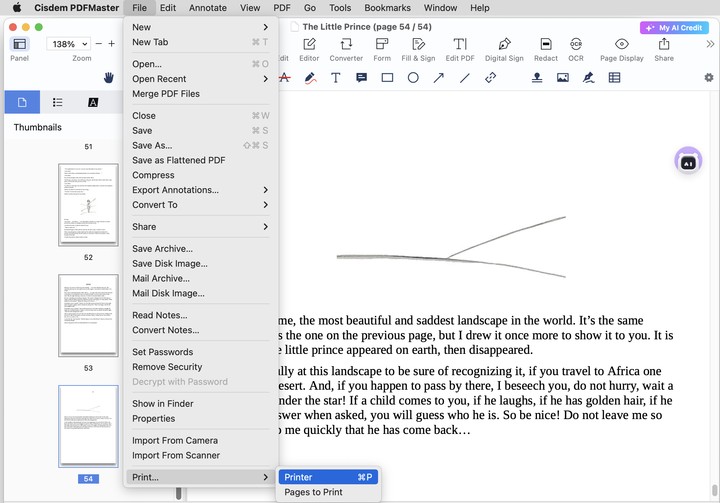This screenshot has width=720, height=503.
Task: Open the Tools menu
Action: click(x=340, y=8)
